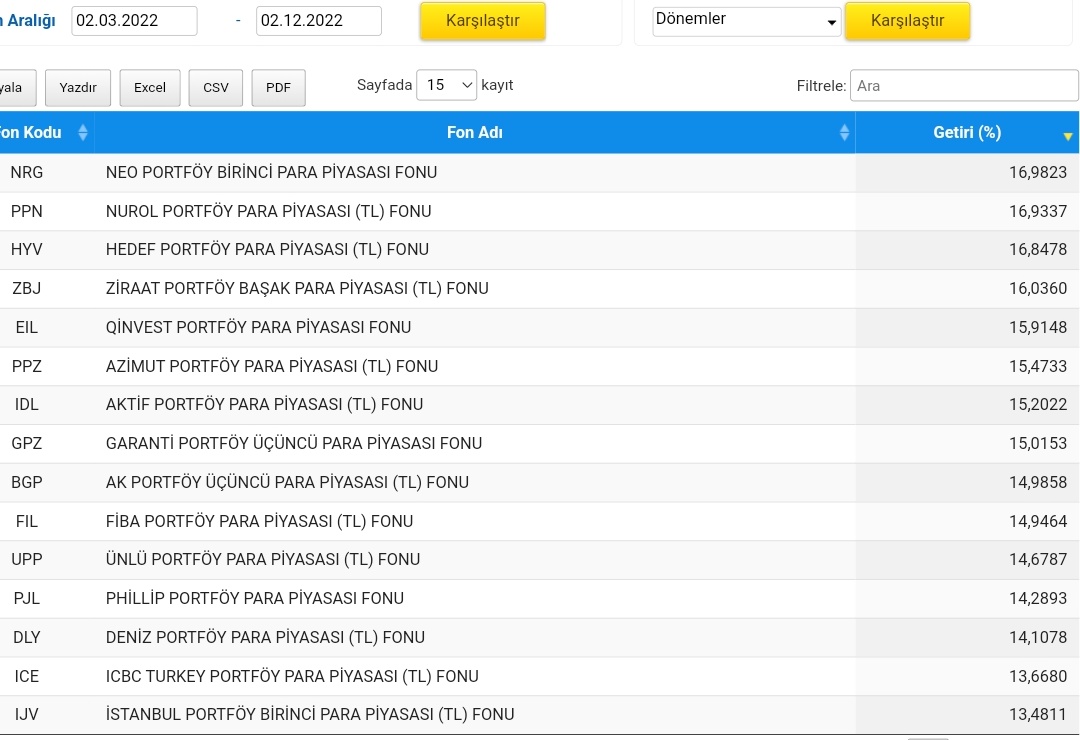Click fund code EIL
Image resolution: width=1080 pixels, height=740 pixels.
pos(27,327)
